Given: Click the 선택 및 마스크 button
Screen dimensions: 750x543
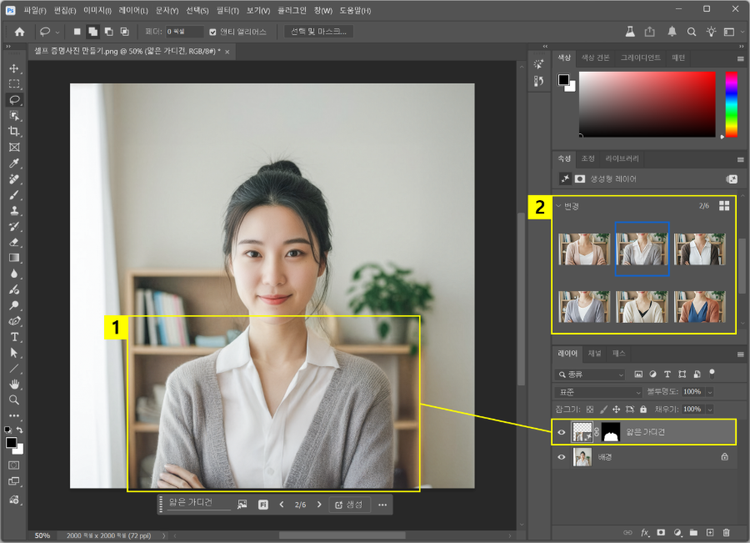Looking at the screenshot, I should (x=319, y=32).
